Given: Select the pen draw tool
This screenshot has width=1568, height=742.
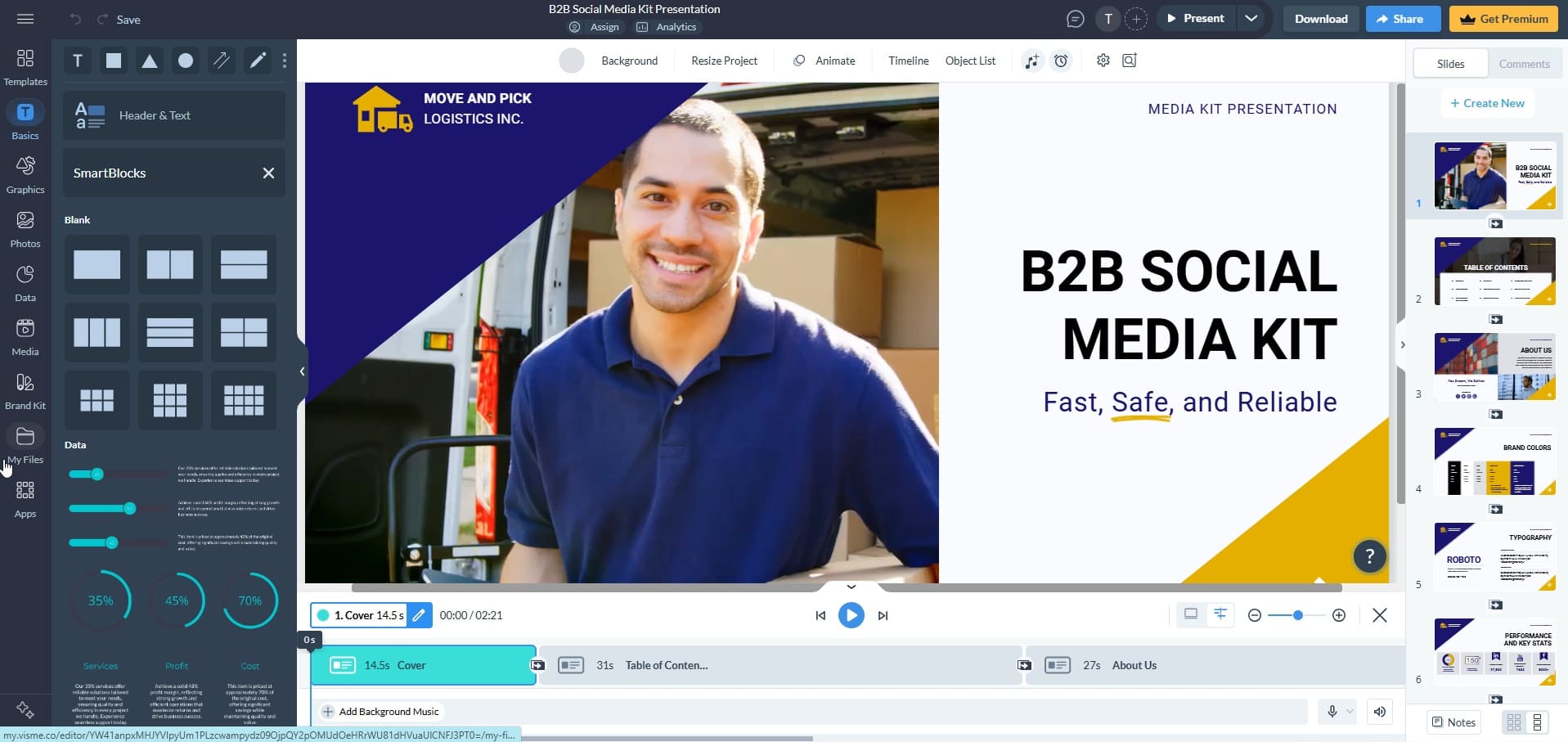Looking at the screenshot, I should pos(258,61).
